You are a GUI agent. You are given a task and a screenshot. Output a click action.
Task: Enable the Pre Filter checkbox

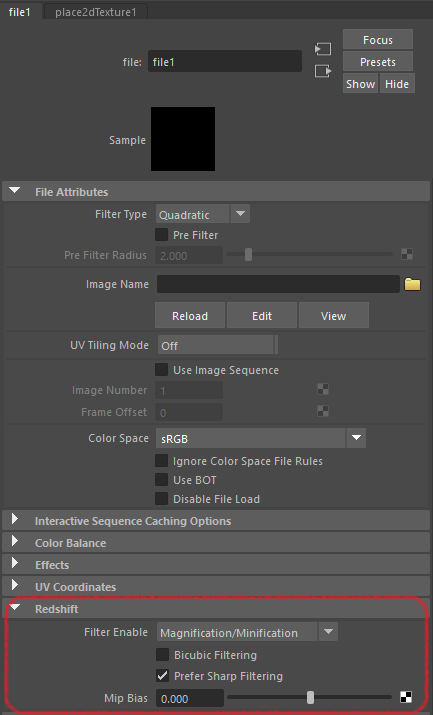tap(161, 234)
